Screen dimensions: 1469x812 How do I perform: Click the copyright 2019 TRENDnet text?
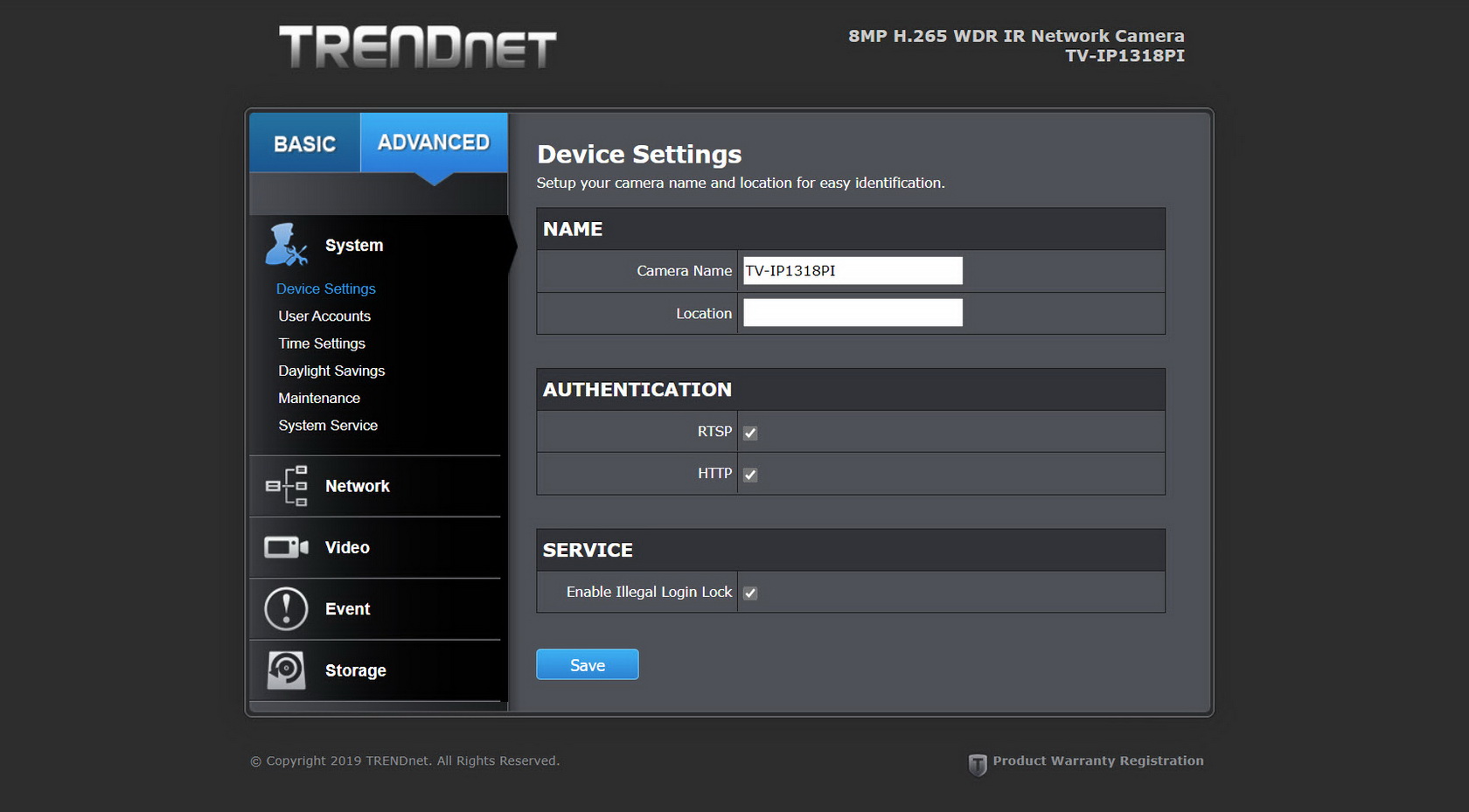click(405, 760)
